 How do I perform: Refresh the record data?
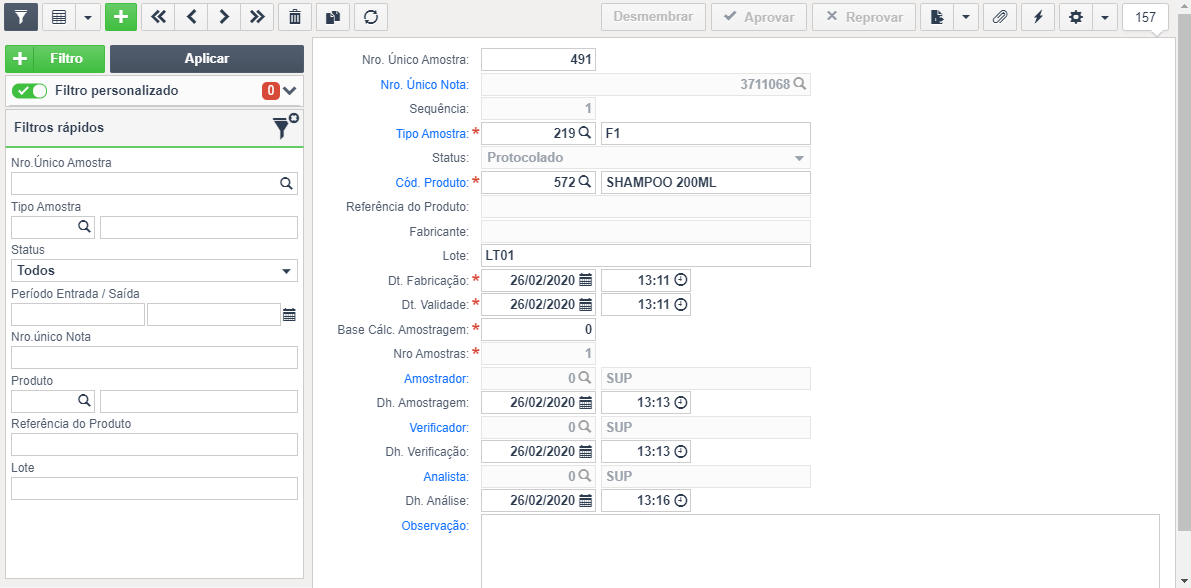click(x=371, y=17)
